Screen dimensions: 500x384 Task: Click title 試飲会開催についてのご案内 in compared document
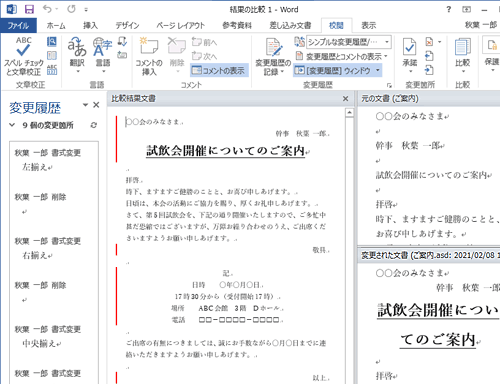[226, 151]
